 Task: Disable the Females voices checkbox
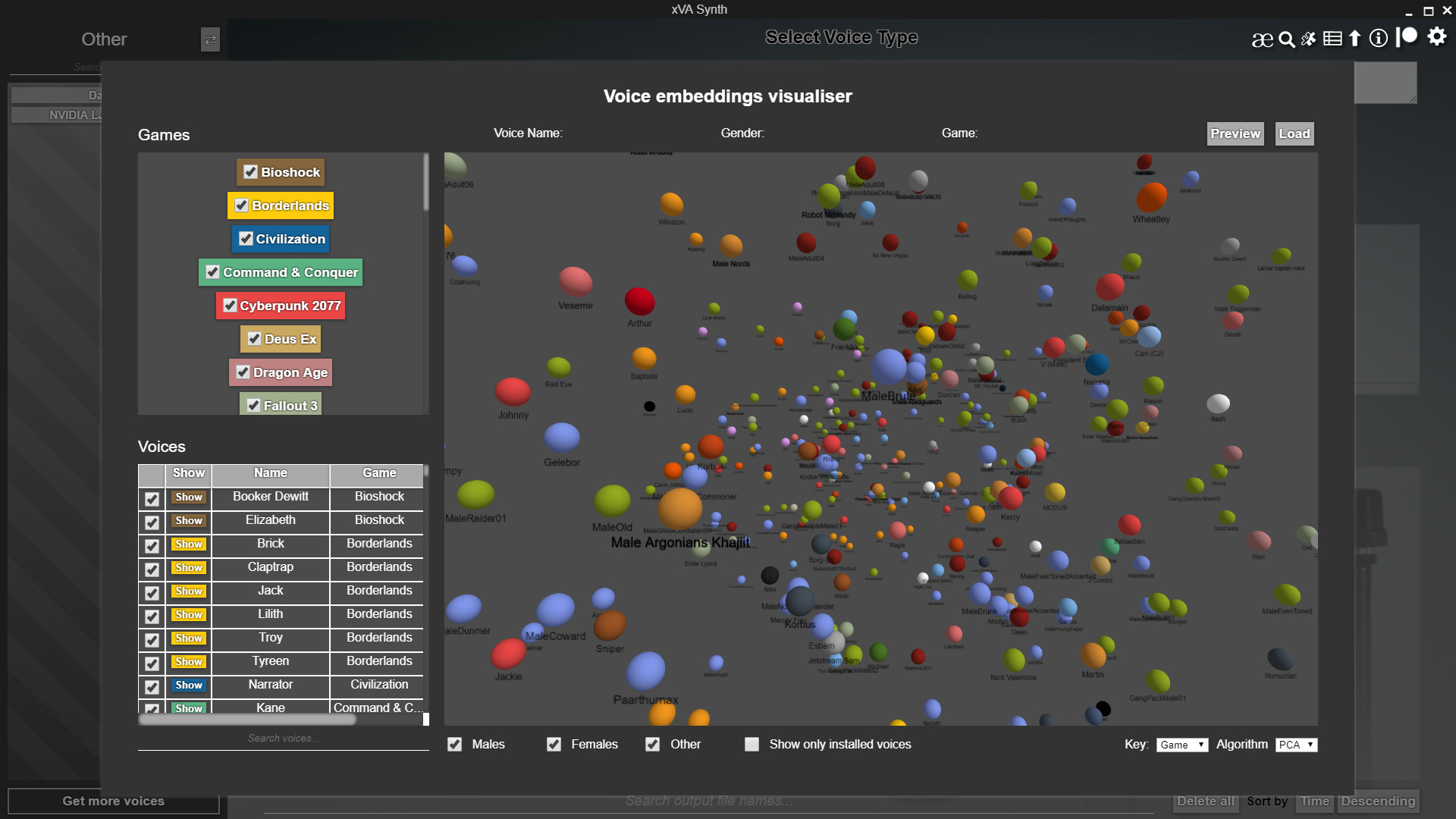coord(554,744)
